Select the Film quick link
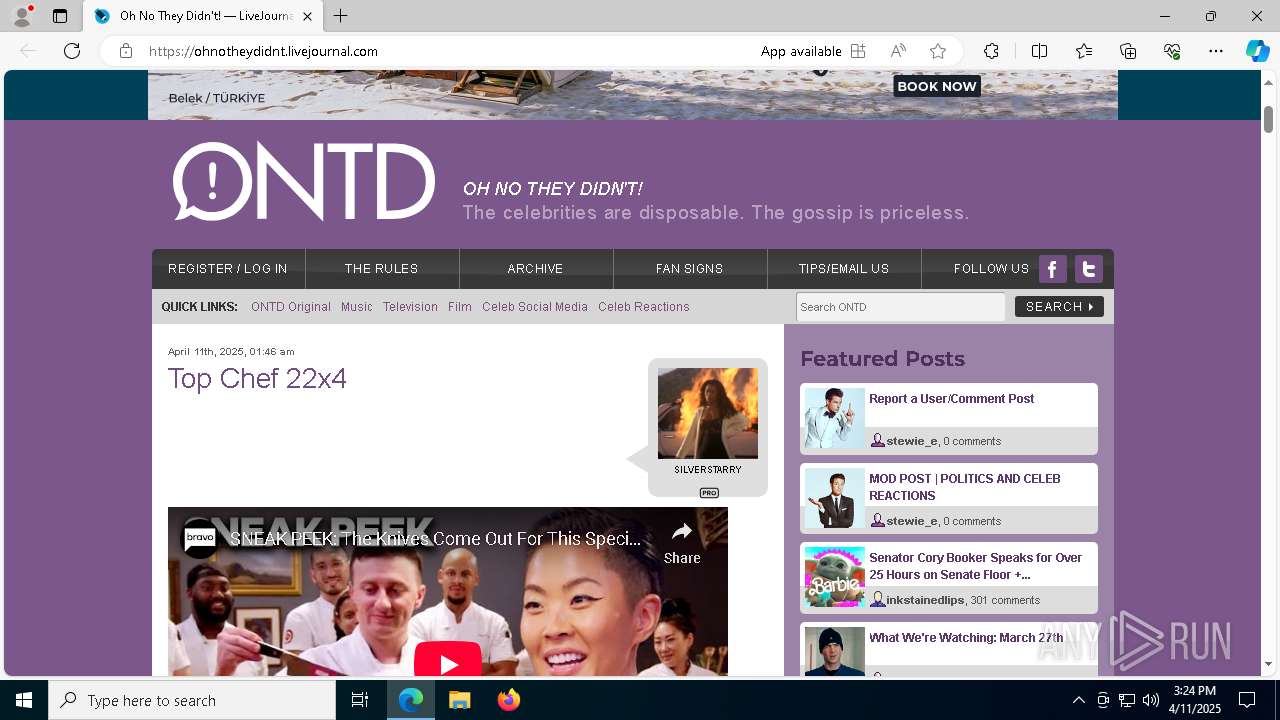Image resolution: width=1280 pixels, height=720 pixels. click(x=460, y=307)
